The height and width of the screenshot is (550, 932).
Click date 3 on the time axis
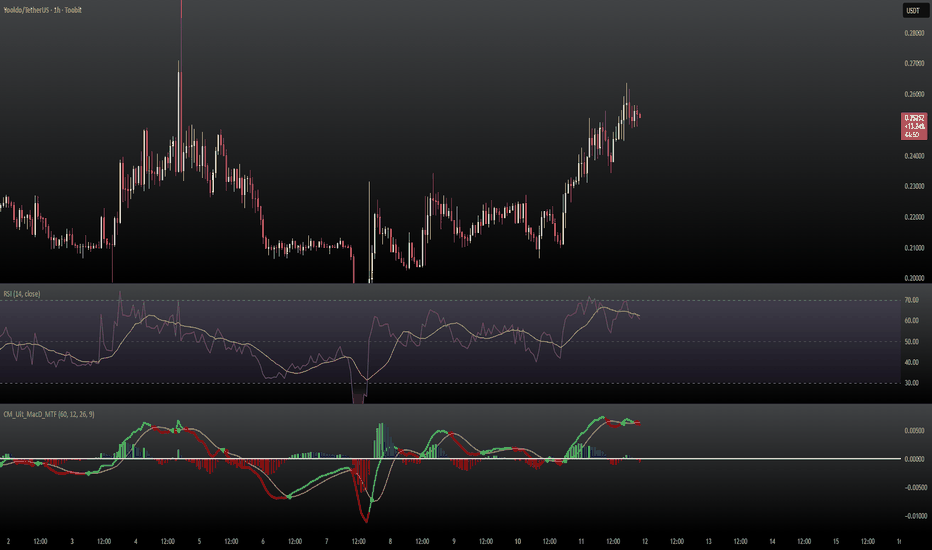click(x=72, y=541)
